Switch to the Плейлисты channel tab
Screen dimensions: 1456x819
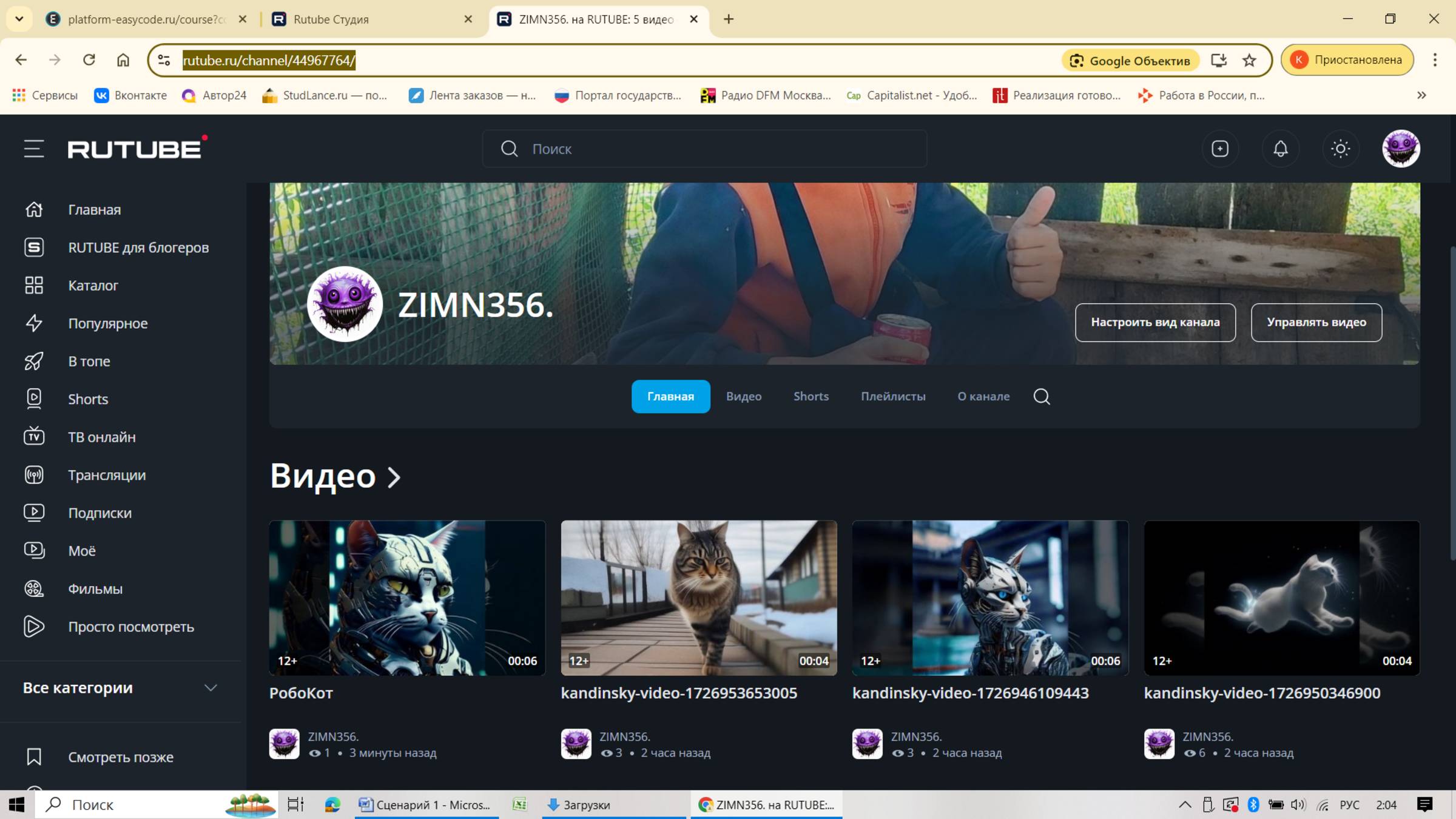tap(893, 397)
